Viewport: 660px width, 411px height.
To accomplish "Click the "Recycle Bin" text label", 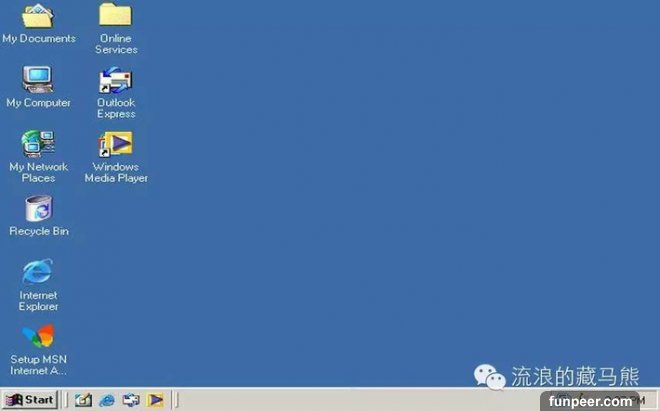I will coord(38,231).
